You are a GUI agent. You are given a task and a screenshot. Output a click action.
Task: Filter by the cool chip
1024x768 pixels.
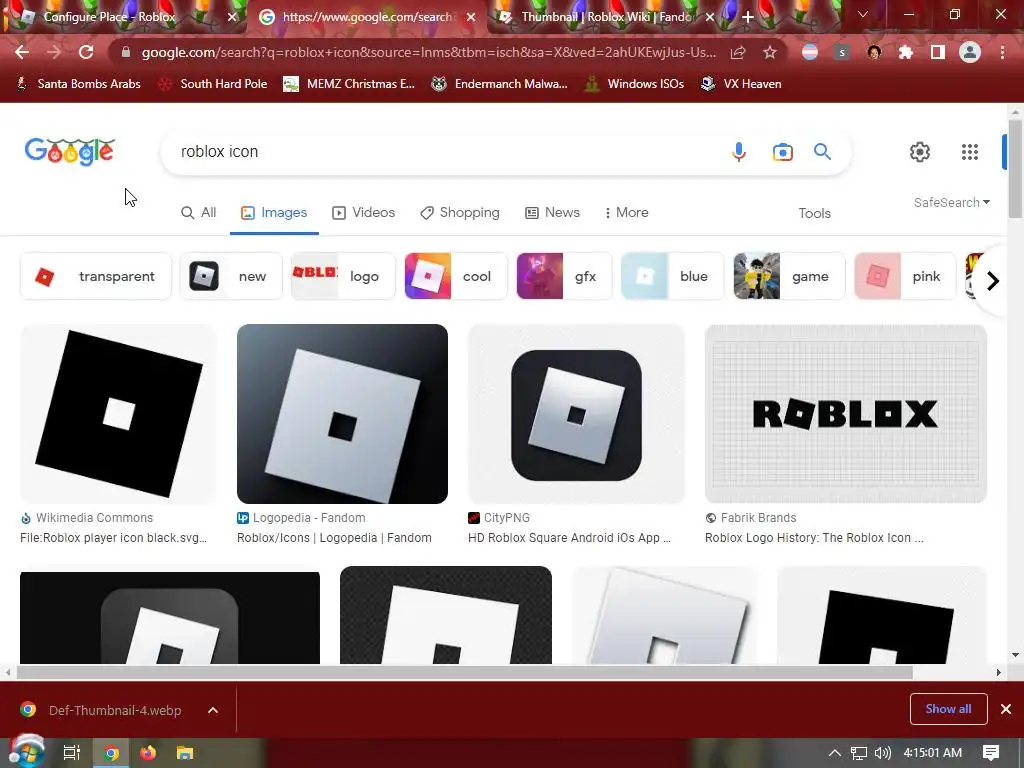pos(456,276)
